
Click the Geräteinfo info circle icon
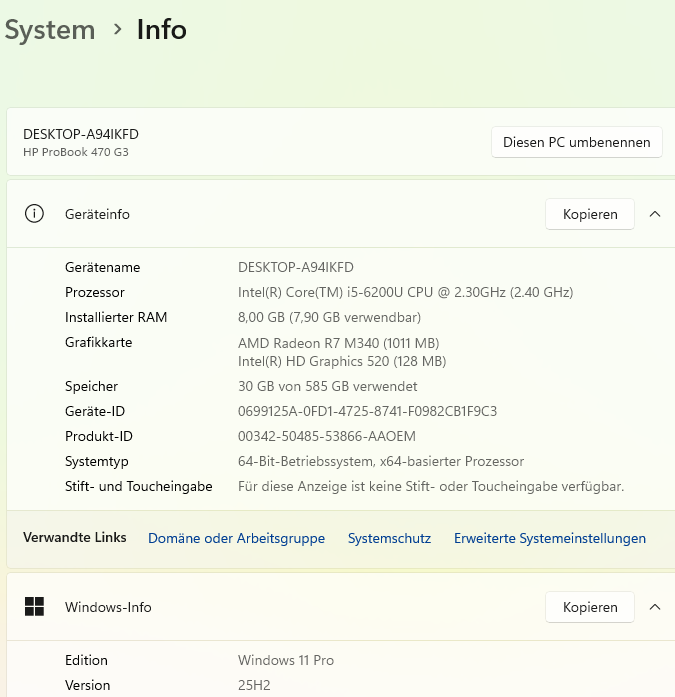[x=34, y=214]
